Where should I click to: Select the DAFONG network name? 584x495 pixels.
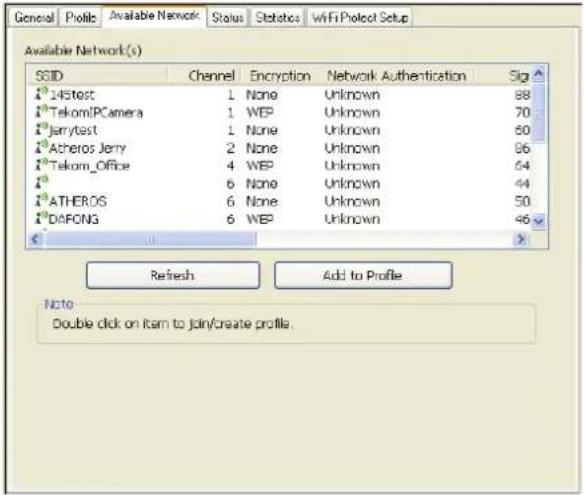74,219
